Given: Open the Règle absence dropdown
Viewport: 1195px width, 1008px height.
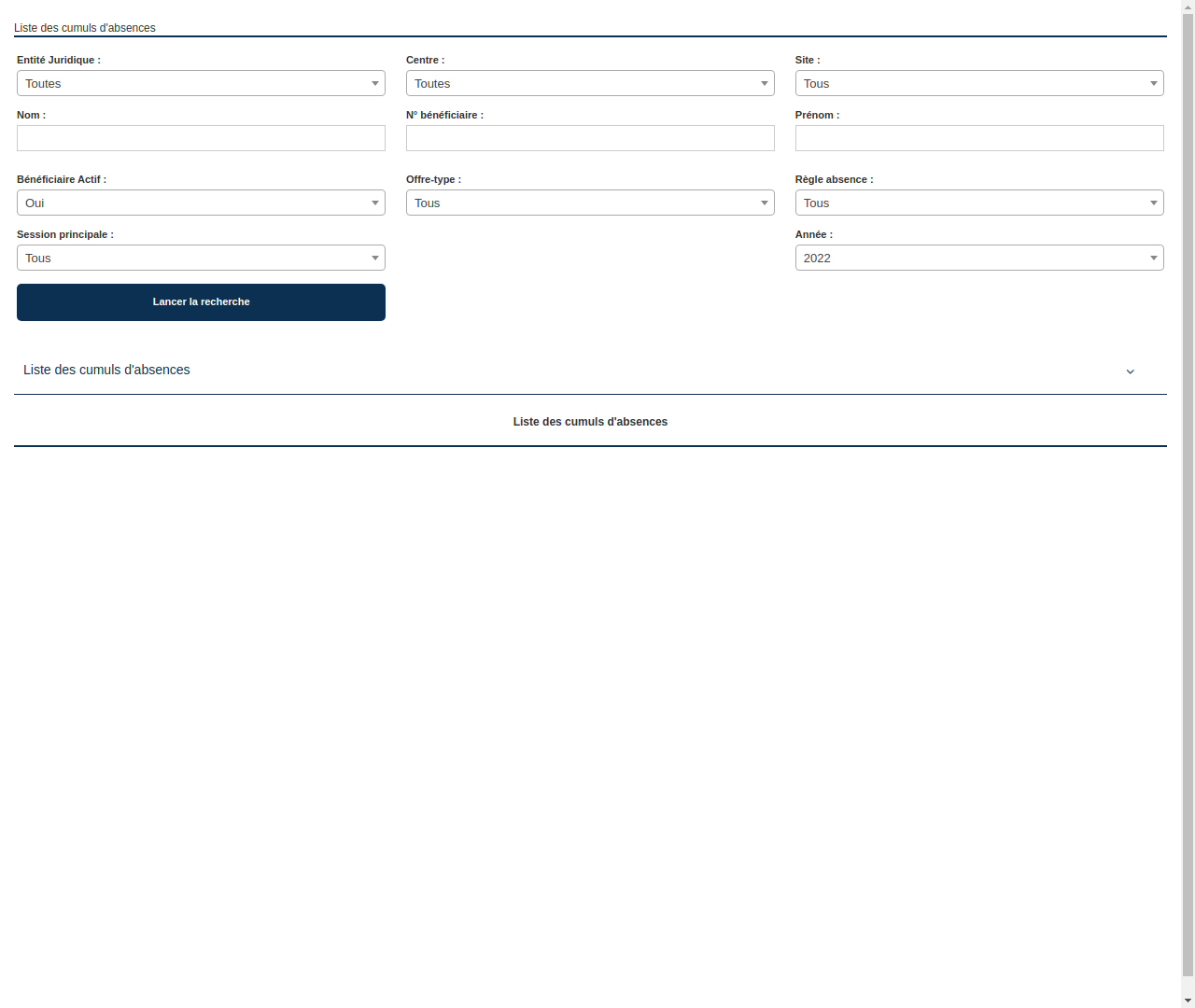Looking at the screenshot, I should 978,203.
